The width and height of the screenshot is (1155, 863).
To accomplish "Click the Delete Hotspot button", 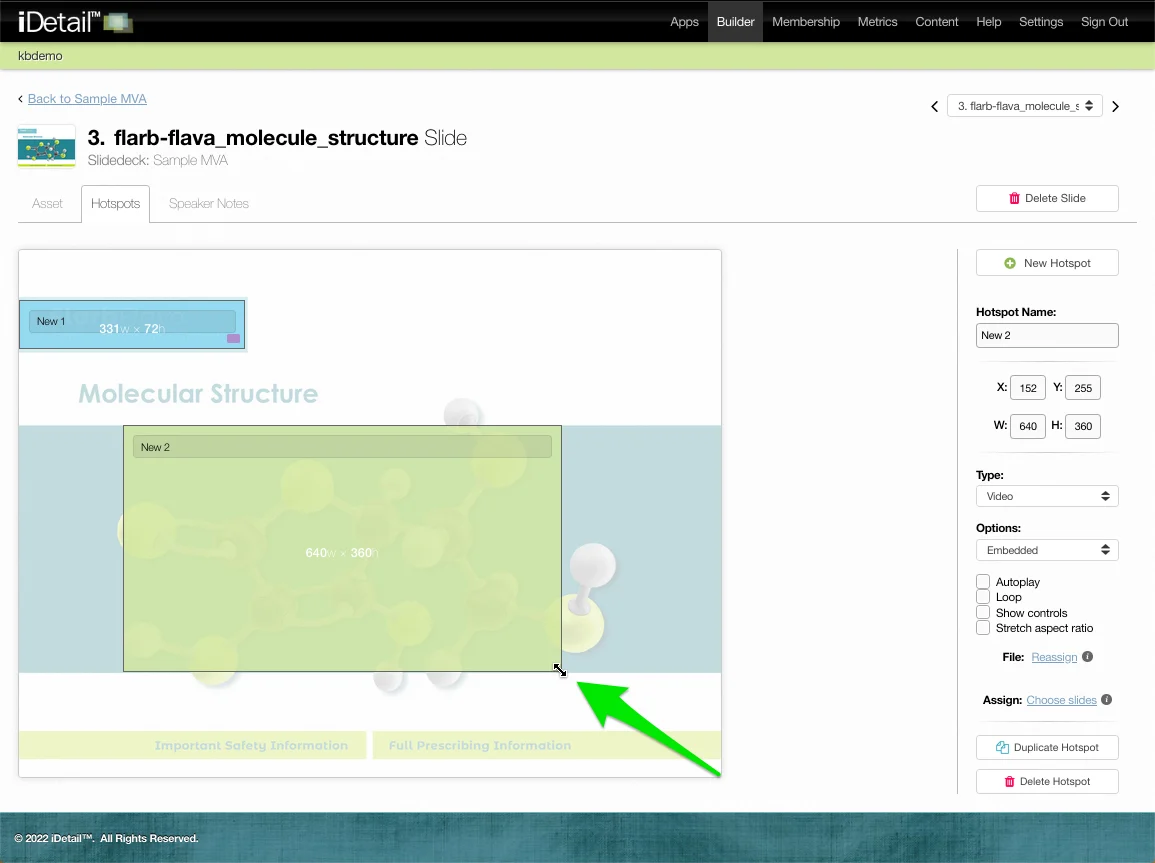I will pyautogui.click(x=1047, y=781).
